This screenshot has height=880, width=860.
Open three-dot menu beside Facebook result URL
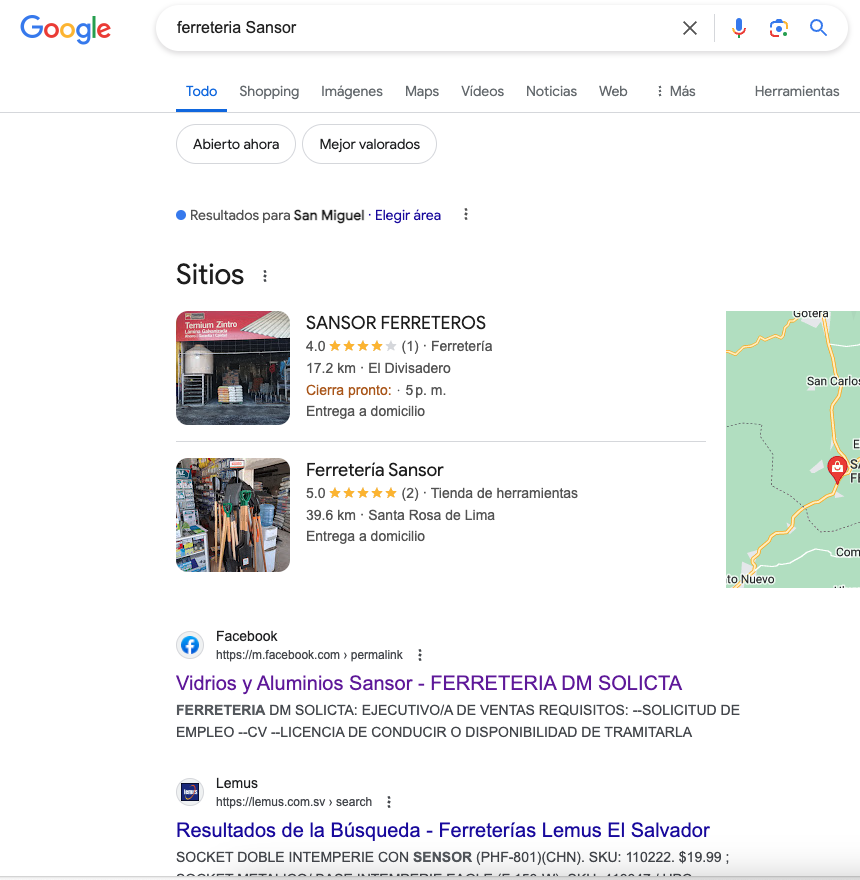coord(420,655)
